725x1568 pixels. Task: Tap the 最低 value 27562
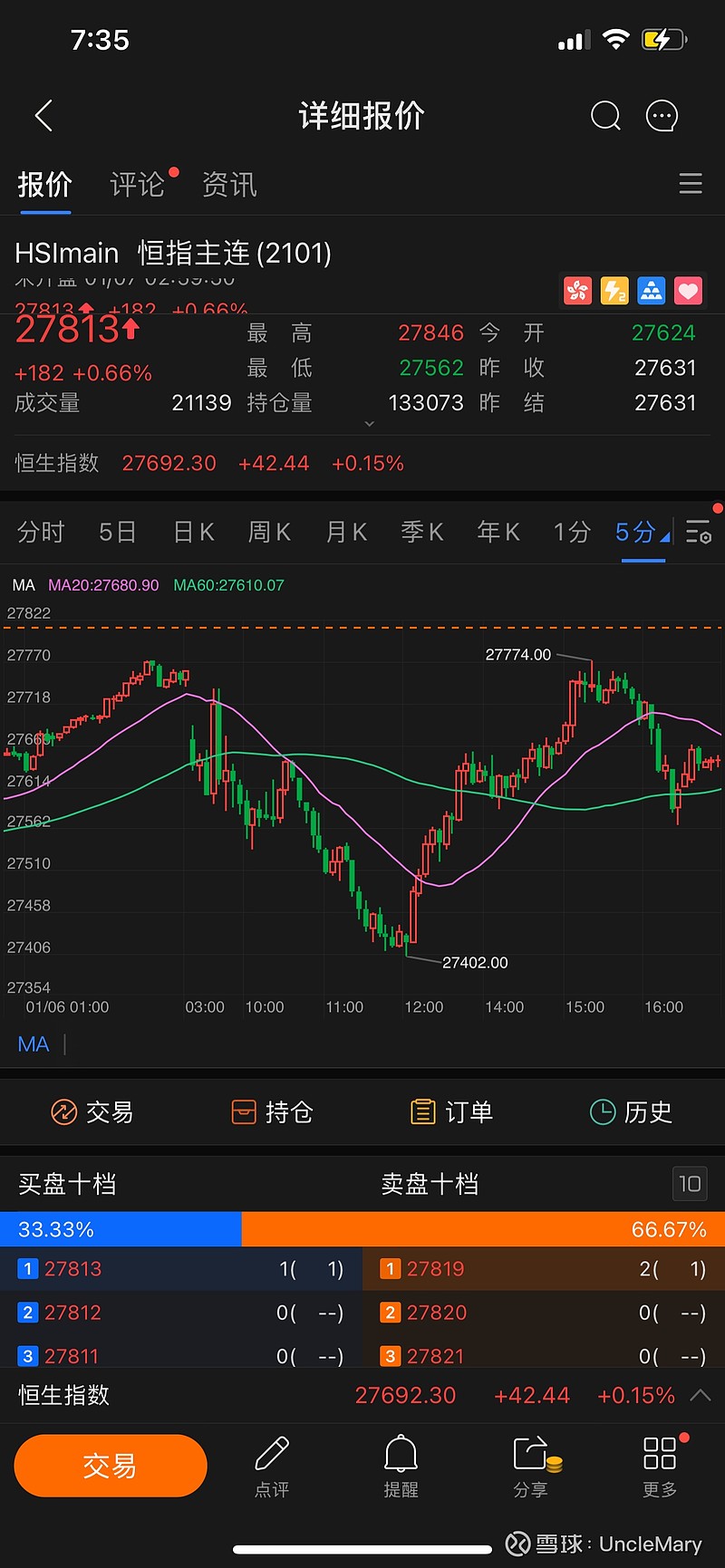point(431,368)
